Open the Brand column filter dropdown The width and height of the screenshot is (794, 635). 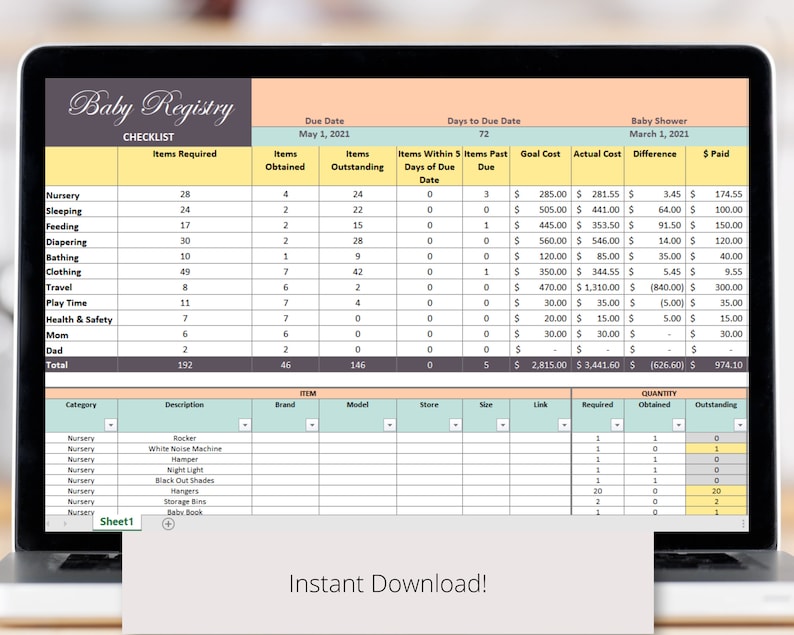tap(312, 425)
